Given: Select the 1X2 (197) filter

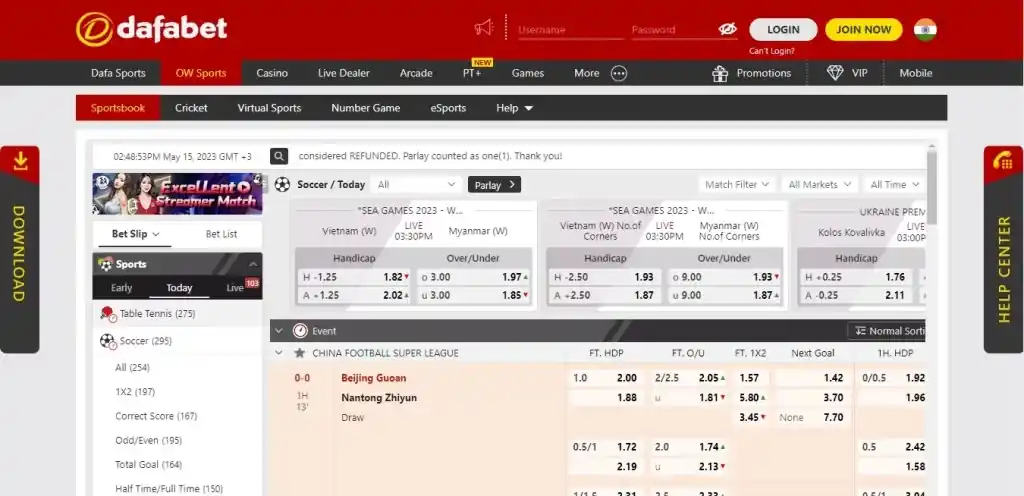Looking at the screenshot, I should coord(135,392).
